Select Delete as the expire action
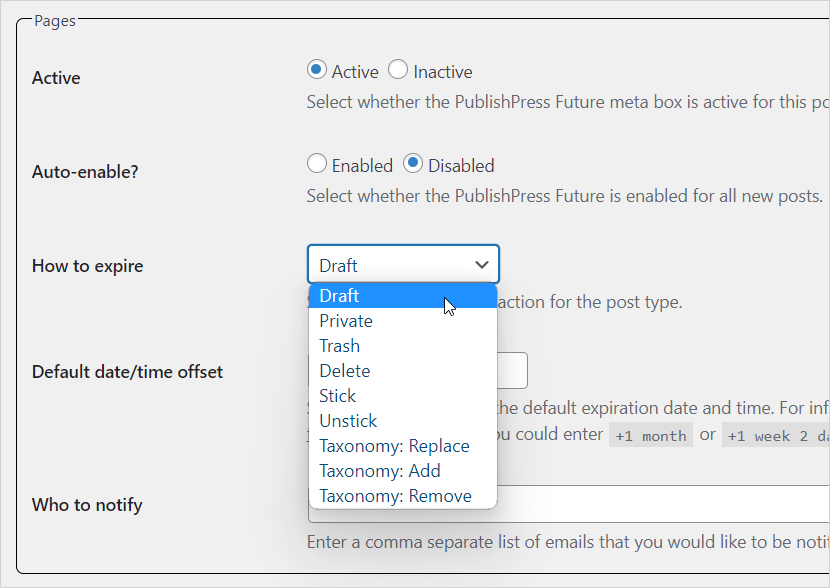The width and height of the screenshot is (830, 588). pyautogui.click(x=343, y=370)
